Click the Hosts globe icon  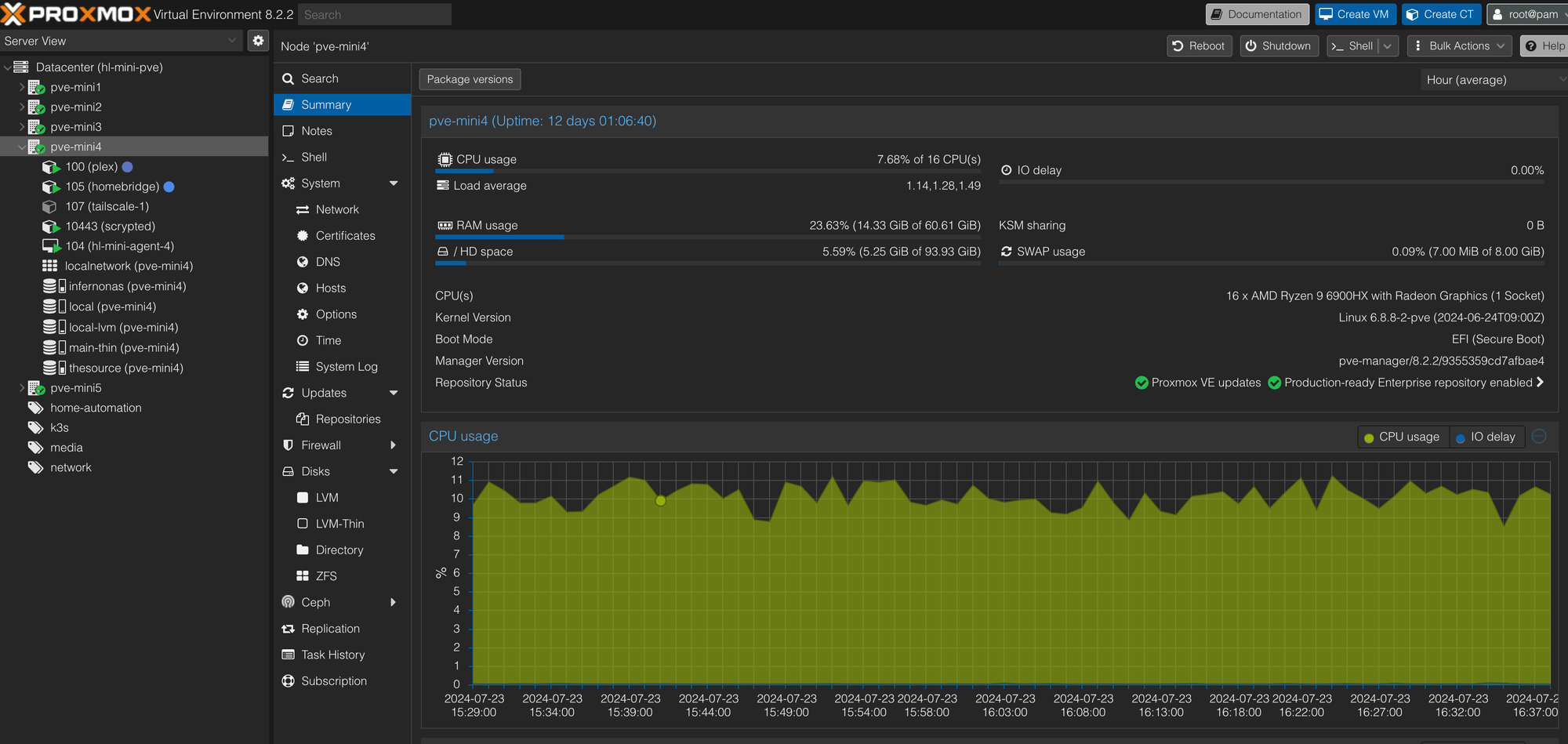pyautogui.click(x=303, y=289)
